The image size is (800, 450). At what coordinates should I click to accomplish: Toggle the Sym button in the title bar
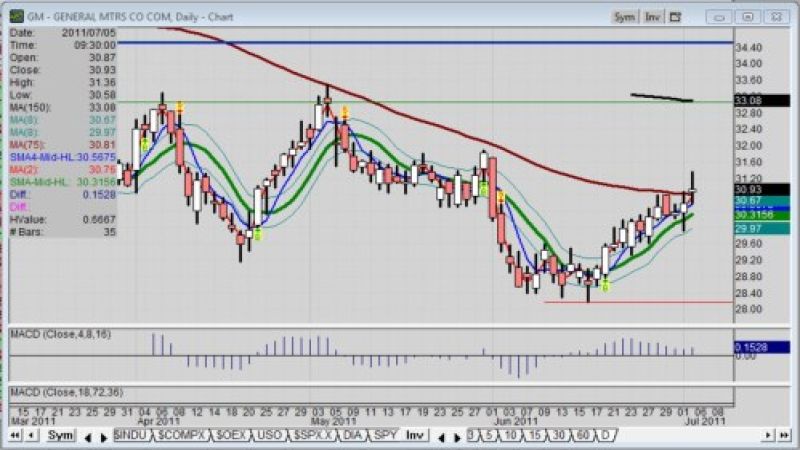[x=624, y=16]
